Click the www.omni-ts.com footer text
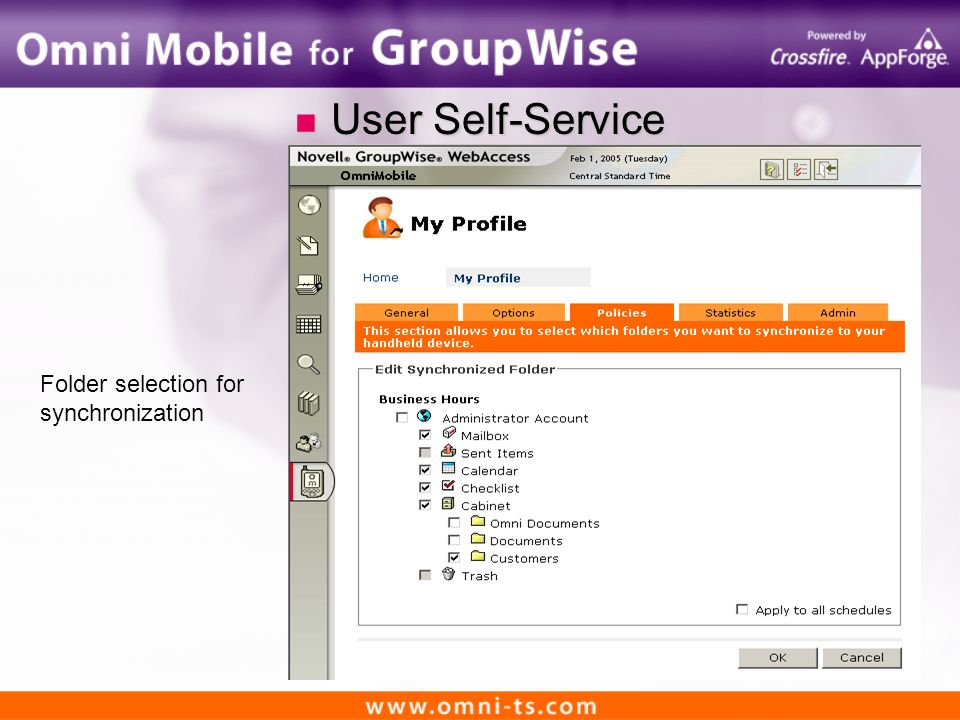The image size is (960, 720). [481, 706]
